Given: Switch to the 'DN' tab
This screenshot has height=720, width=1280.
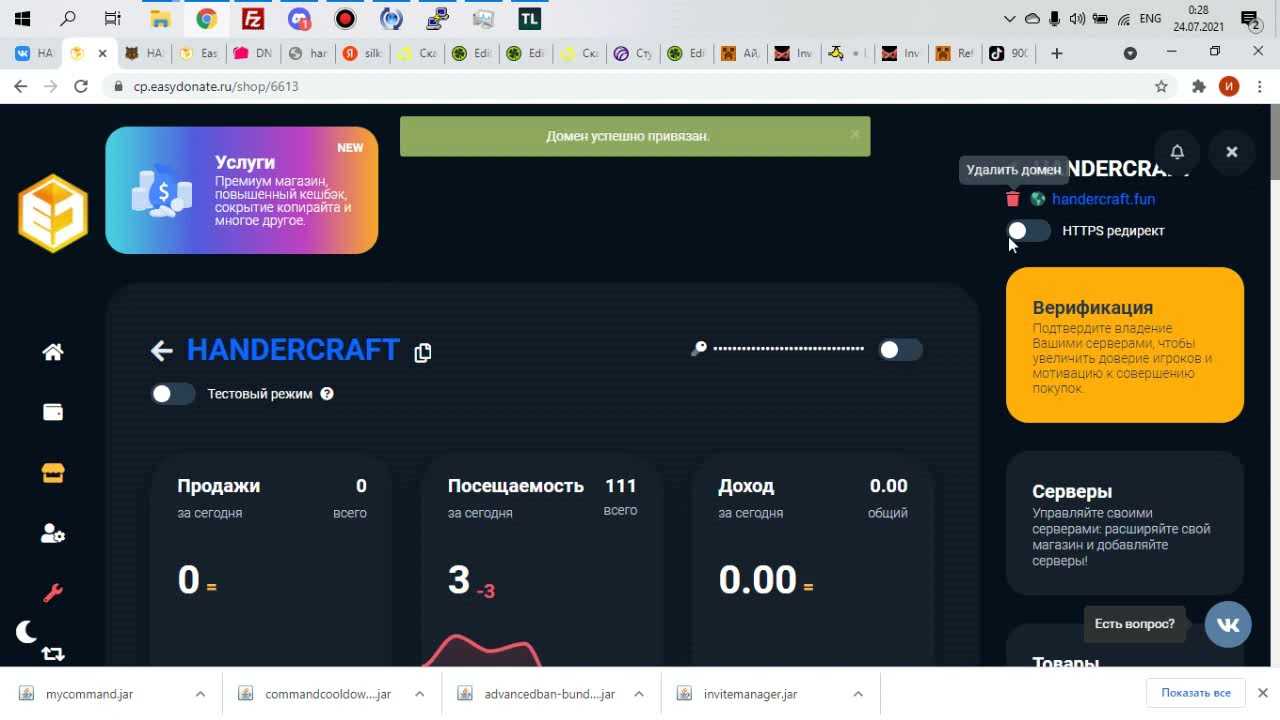Looking at the screenshot, I should click(x=252, y=53).
